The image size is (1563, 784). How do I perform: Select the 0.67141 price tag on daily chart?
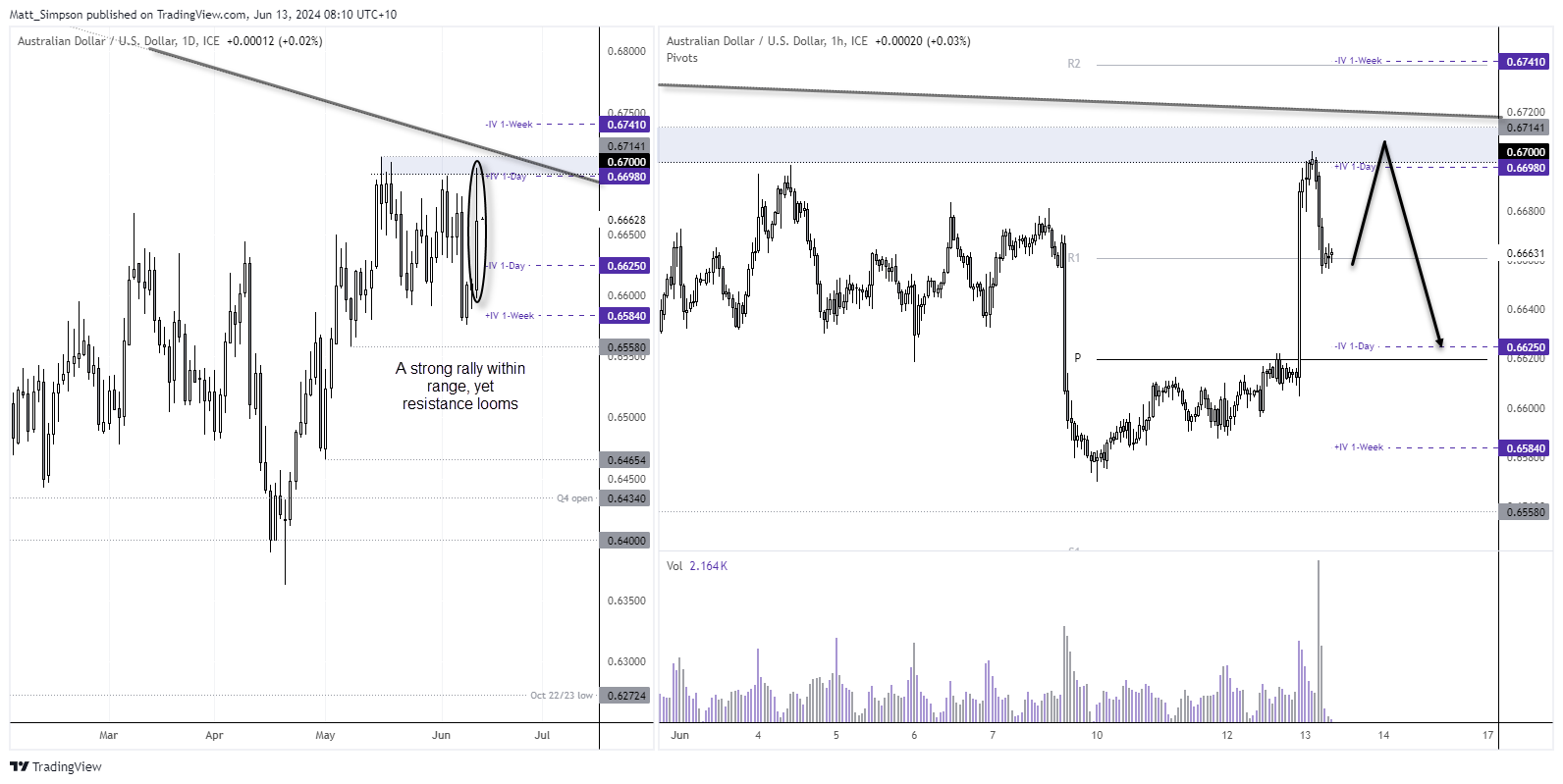(626, 146)
